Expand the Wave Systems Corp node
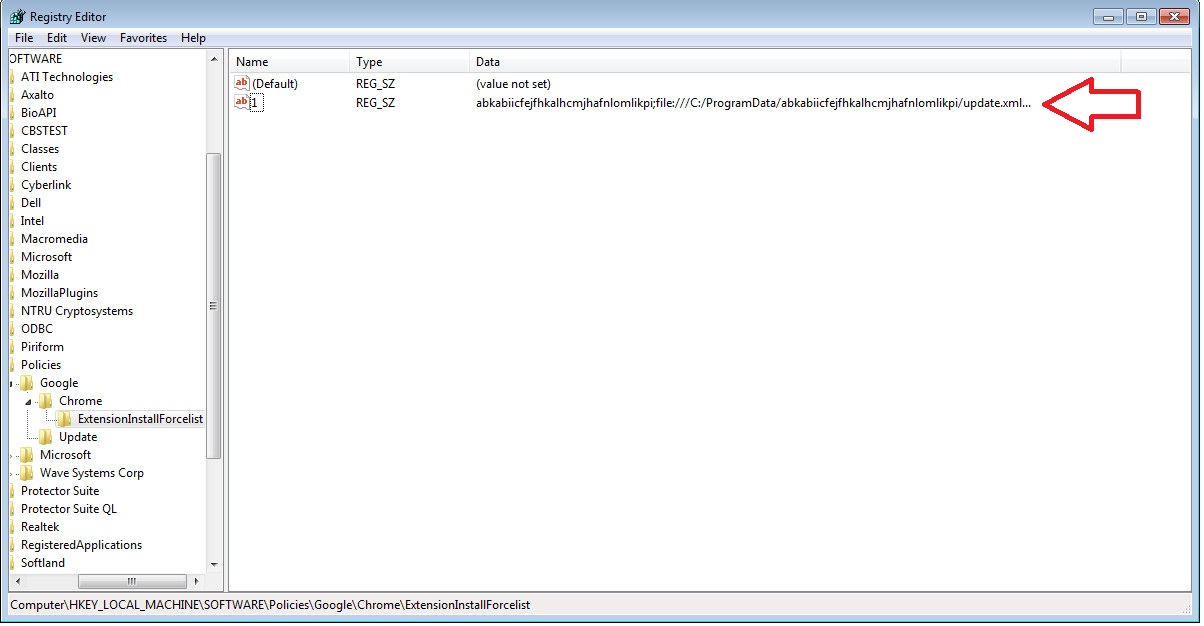Screen dimensions: 1204x626 (x=11, y=473)
